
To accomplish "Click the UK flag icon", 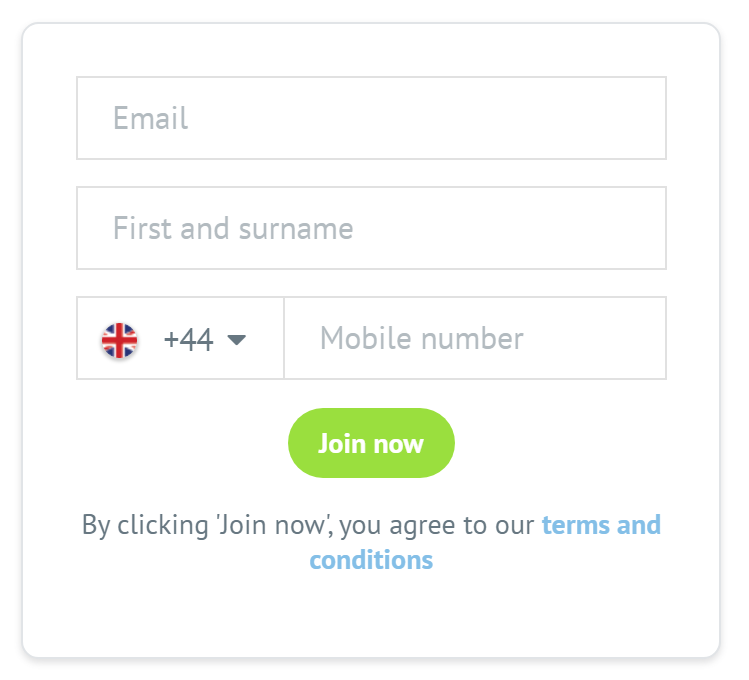I will pyautogui.click(x=119, y=340).
